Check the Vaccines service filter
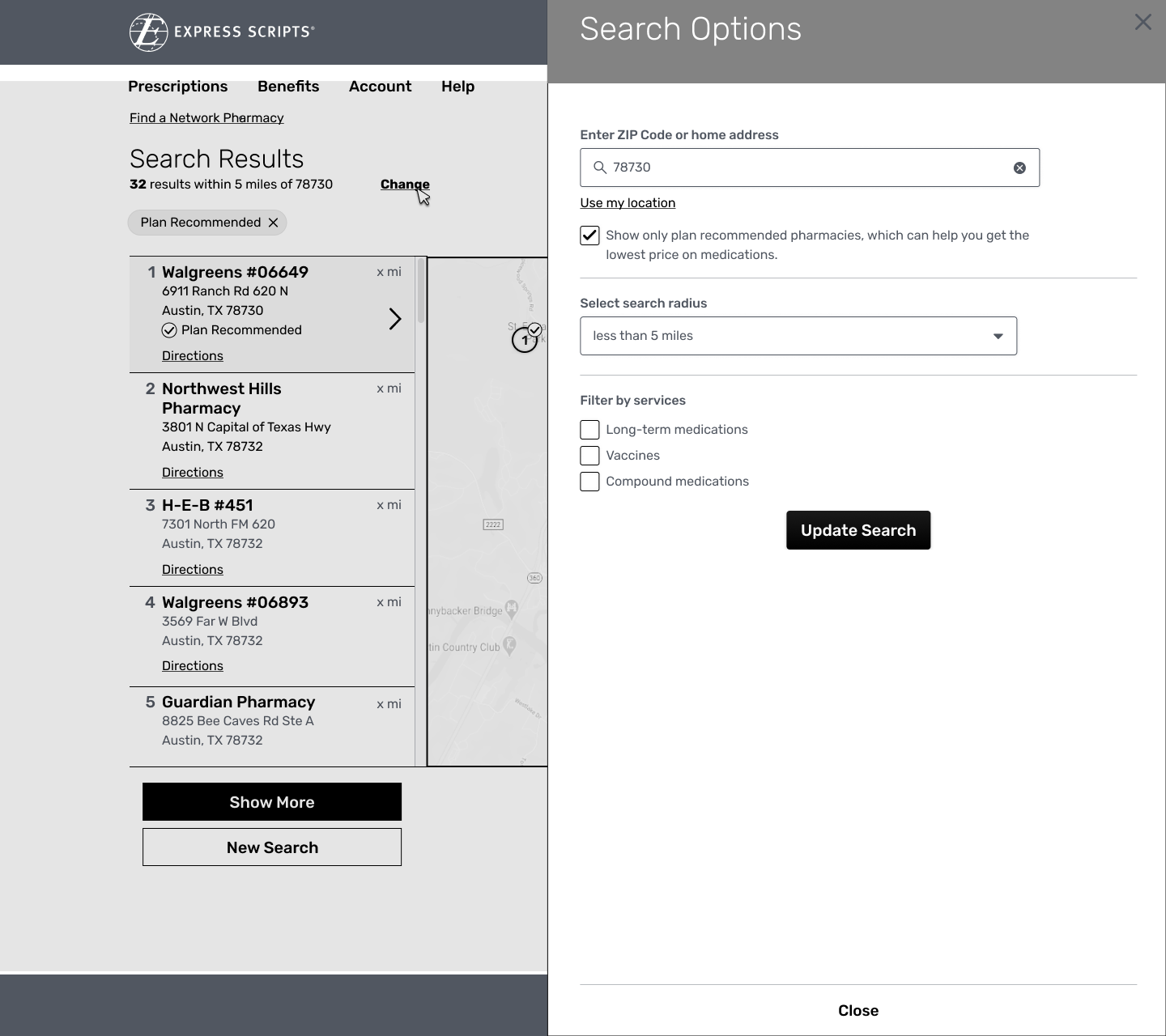This screenshot has width=1166, height=1036. [x=589, y=456]
